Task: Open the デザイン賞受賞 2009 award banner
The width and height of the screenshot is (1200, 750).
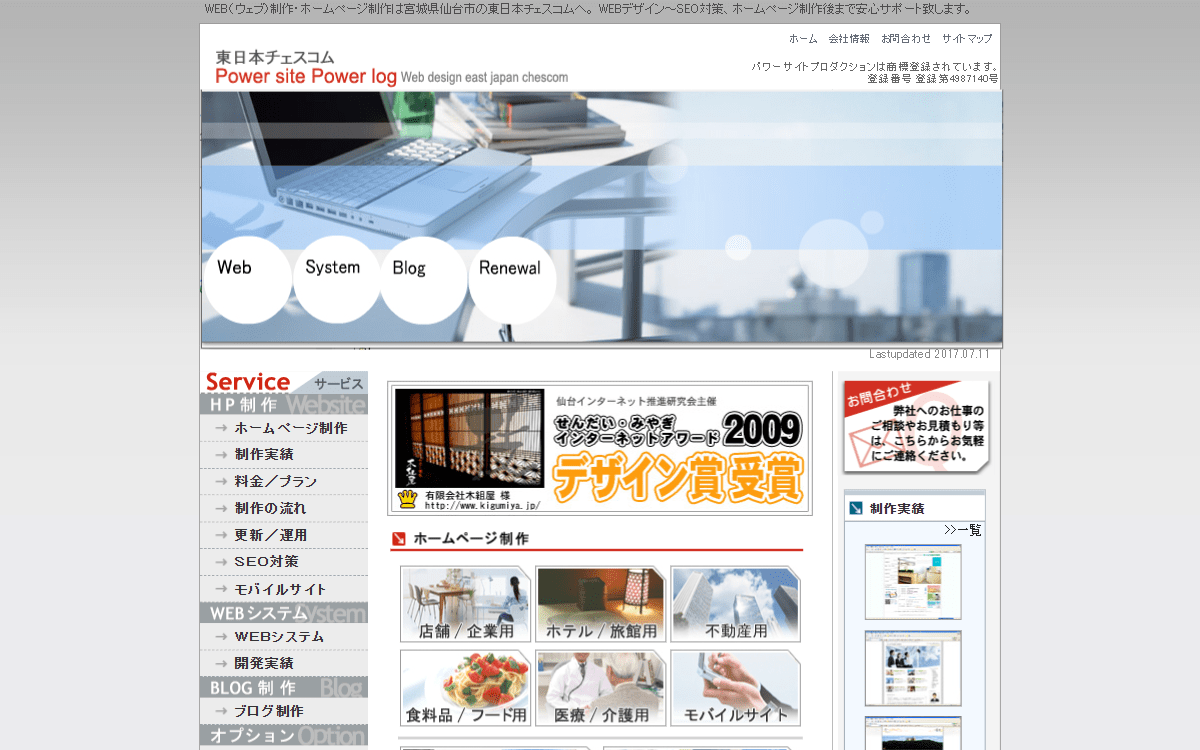Action: [600, 448]
